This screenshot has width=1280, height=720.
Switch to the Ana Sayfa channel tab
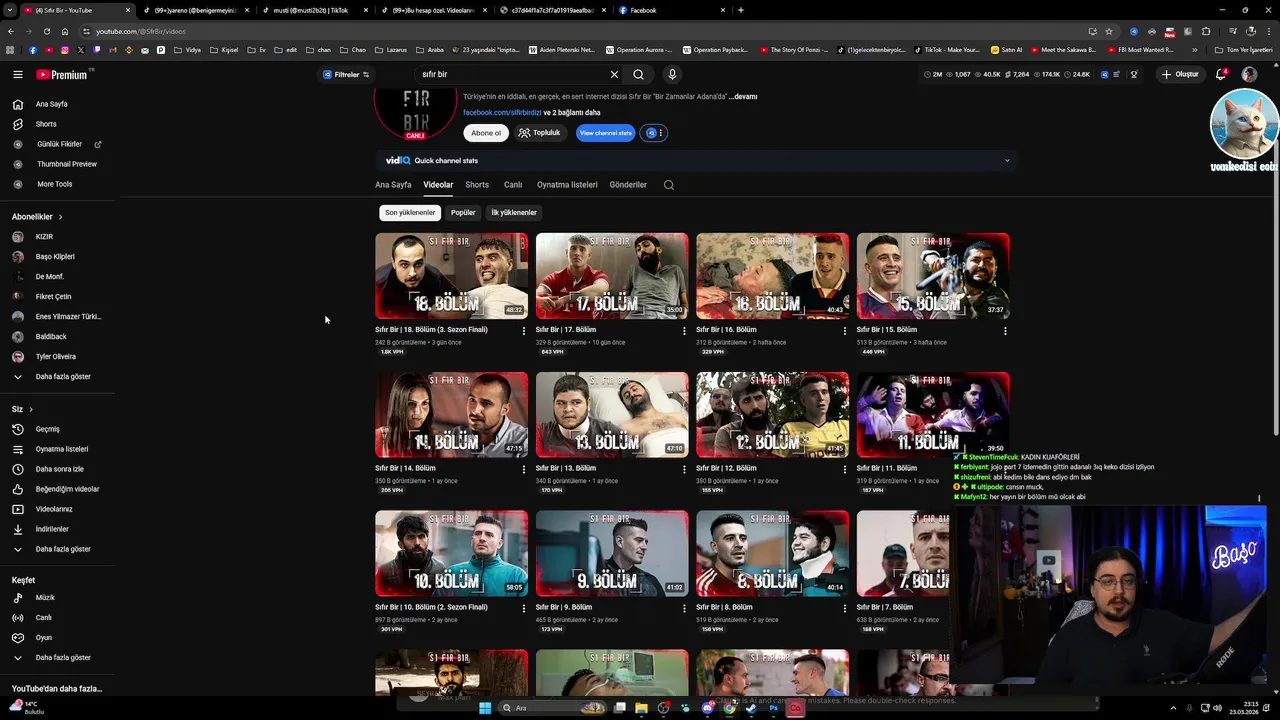point(393,185)
